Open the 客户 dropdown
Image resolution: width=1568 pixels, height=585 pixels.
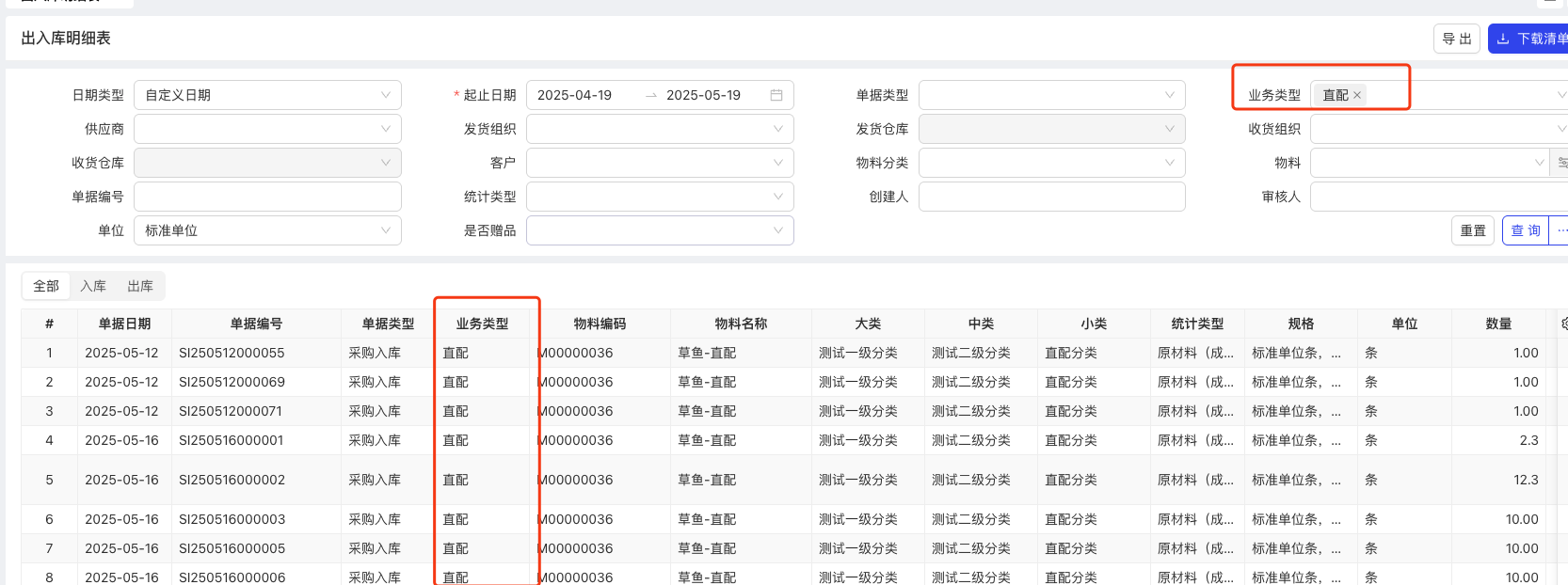tap(660, 163)
